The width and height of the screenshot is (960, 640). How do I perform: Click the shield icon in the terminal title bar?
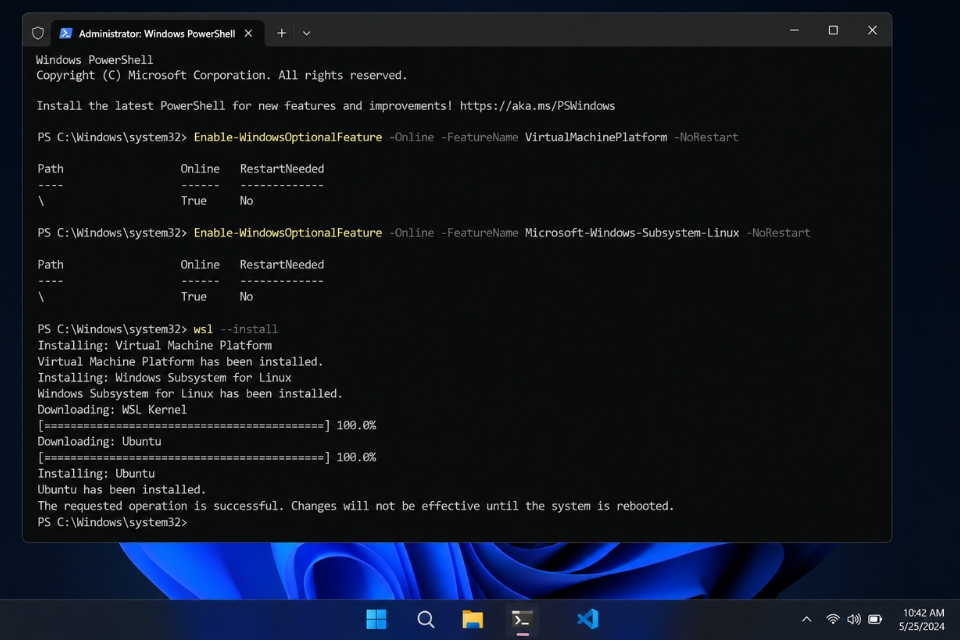pos(38,33)
